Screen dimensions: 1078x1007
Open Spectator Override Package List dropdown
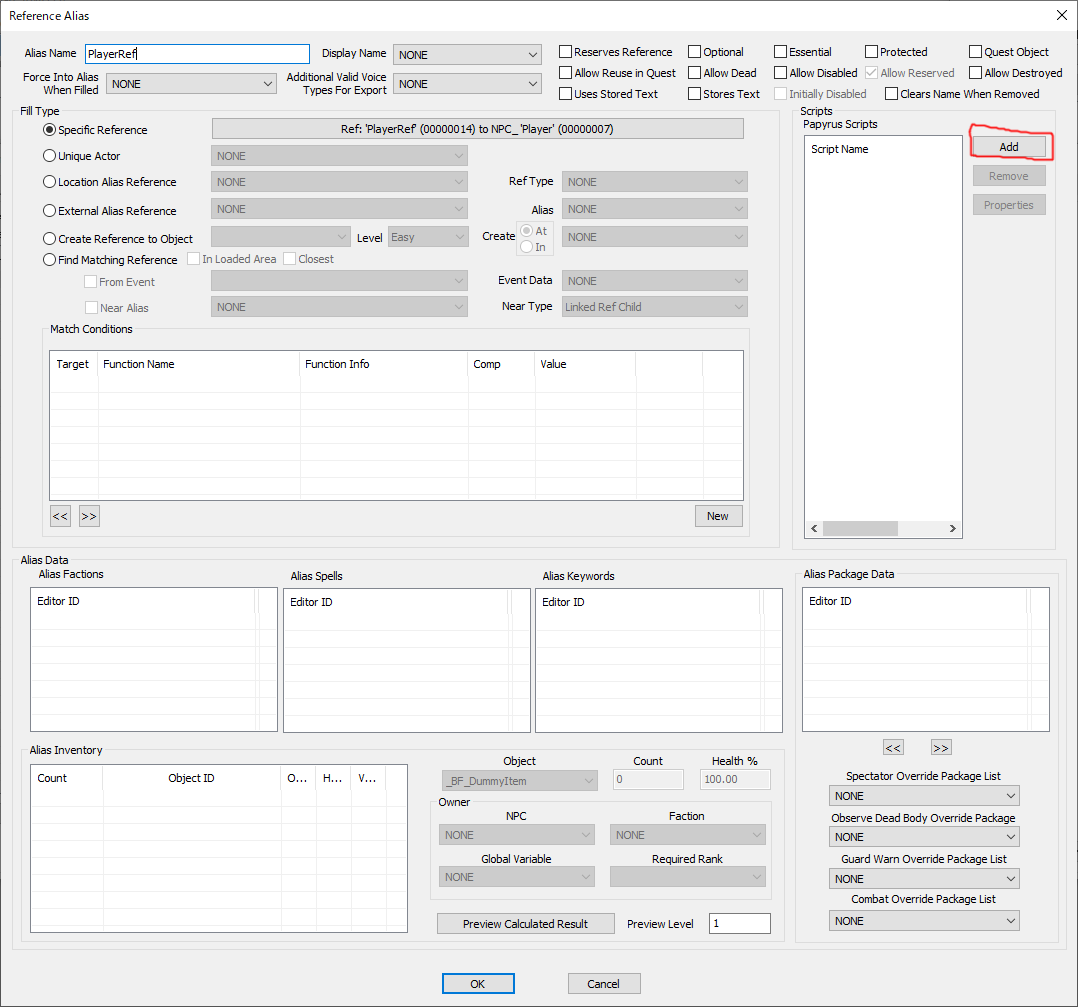coord(924,796)
